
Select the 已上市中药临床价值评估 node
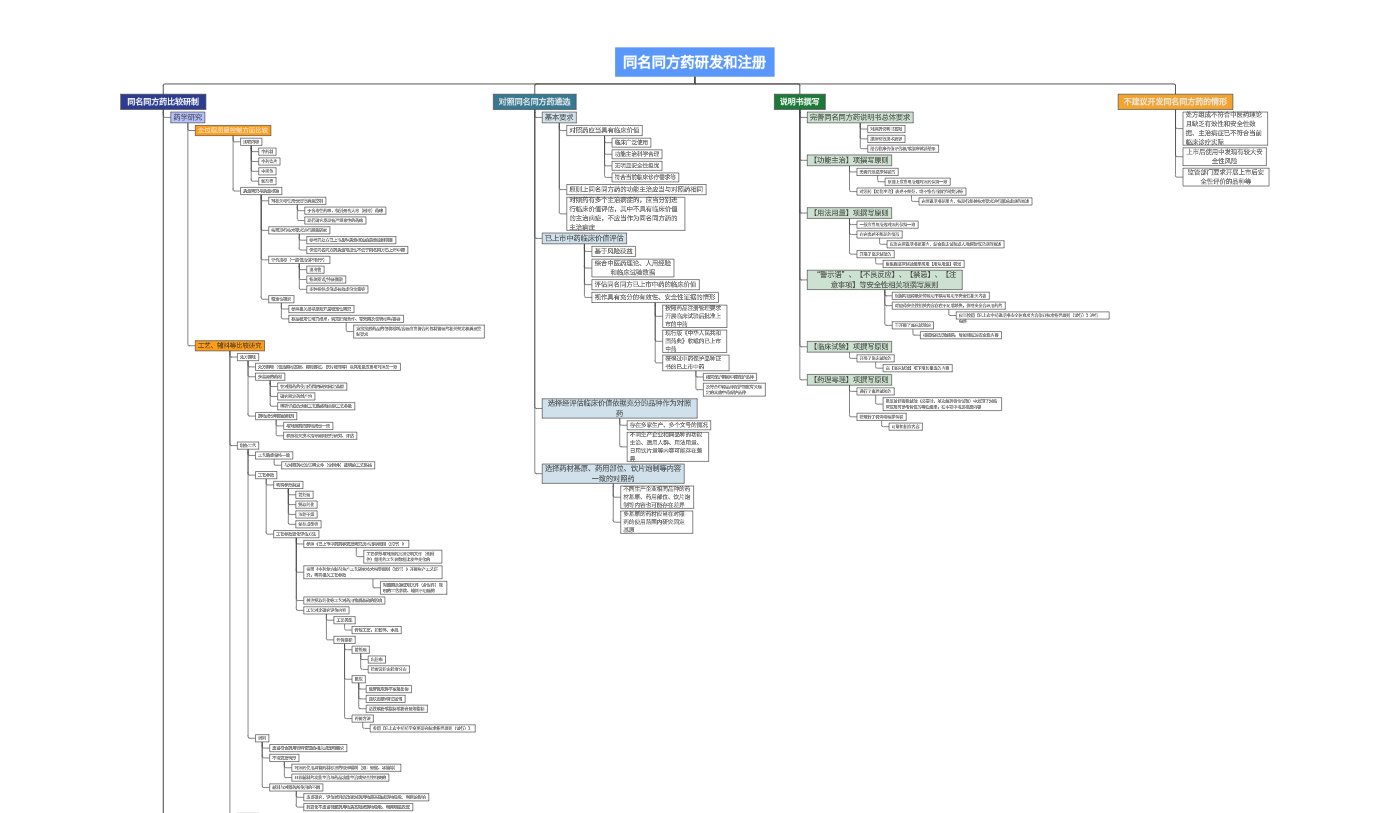pos(584,238)
